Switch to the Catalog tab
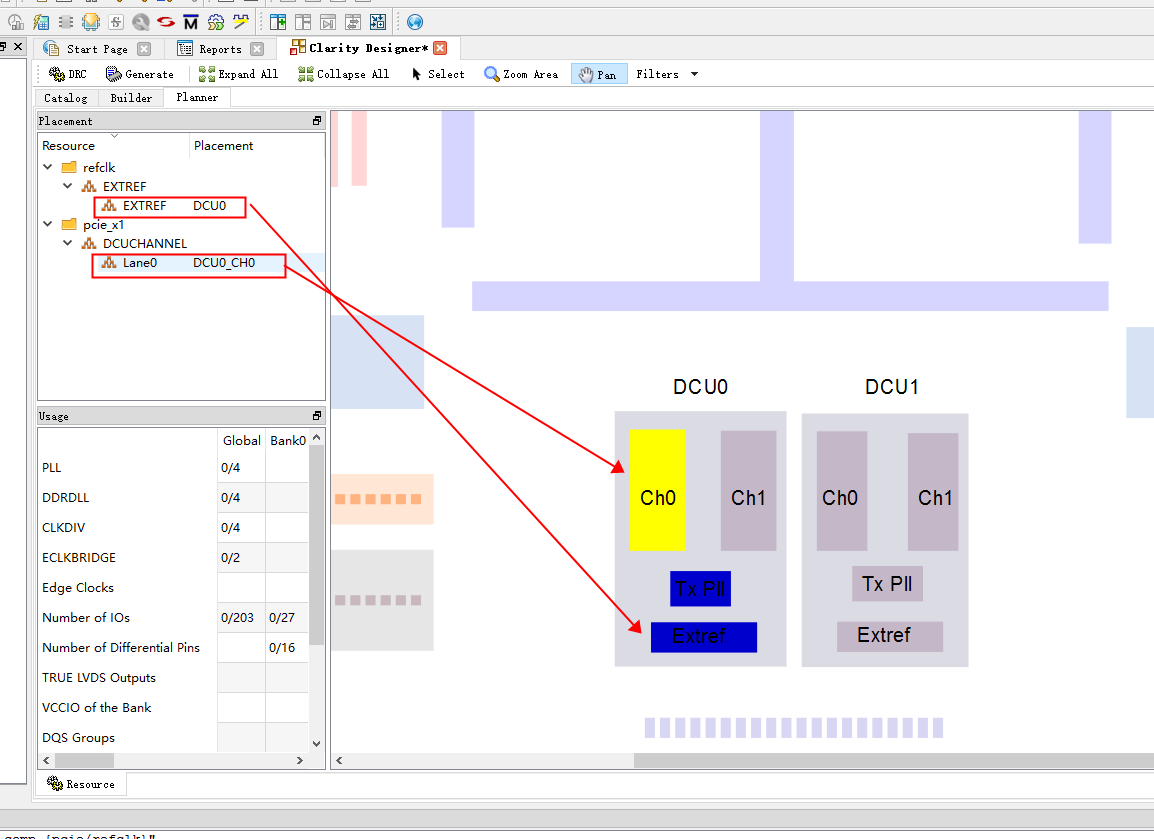Image resolution: width=1154 pixels, height=839 pixels. 65,98
